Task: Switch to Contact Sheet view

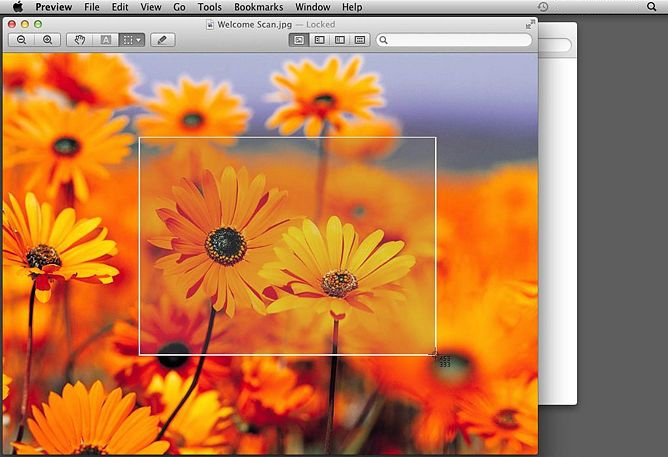Action: point(360,40)
